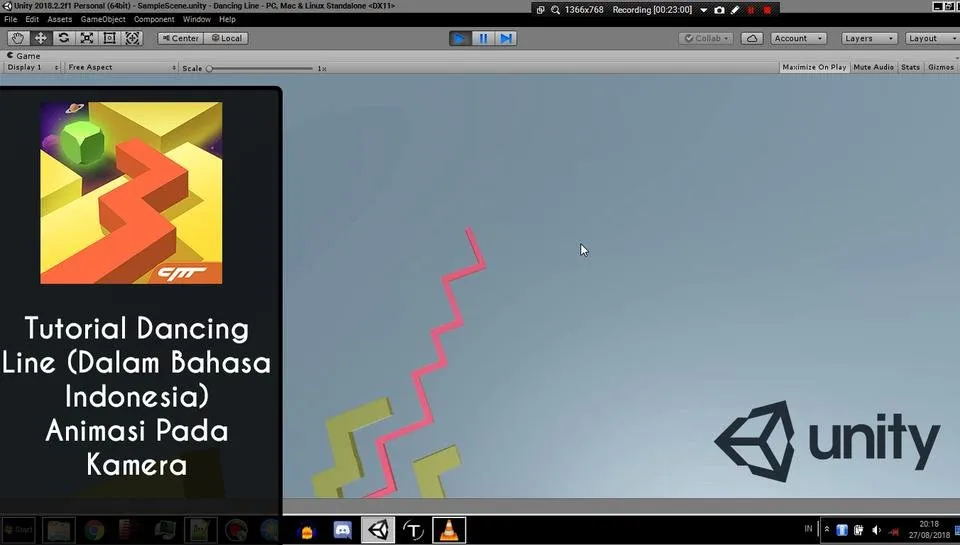The width and height of the screenshot is (960, 545).
Task: Click the Scale slider handle
Action: point(209,68)
